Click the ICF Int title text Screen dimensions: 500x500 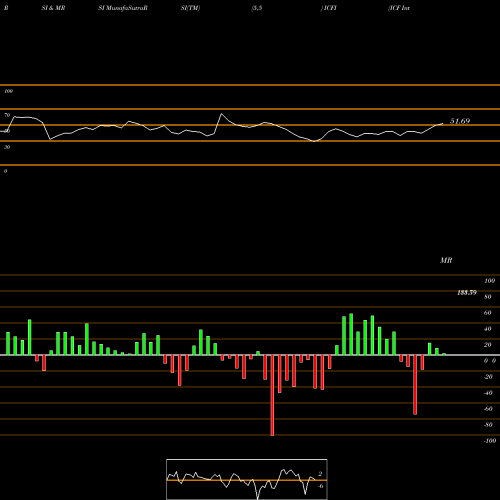pyautogui.click(x=399, y=8)
